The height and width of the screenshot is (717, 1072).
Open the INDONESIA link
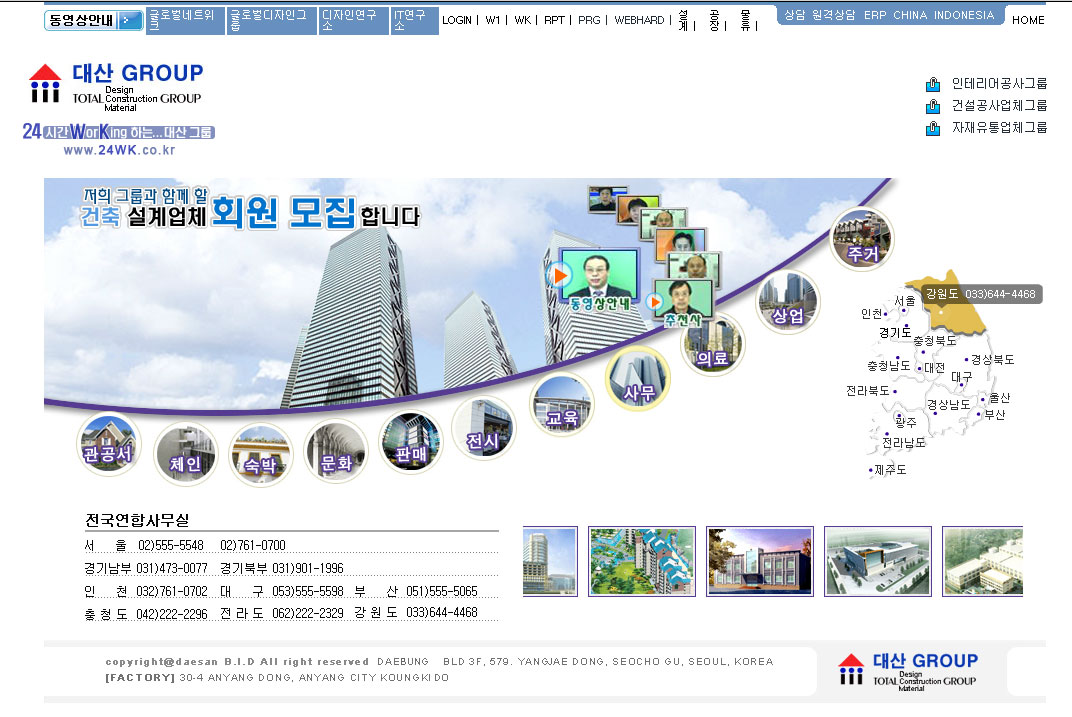(x=964, y=15)
